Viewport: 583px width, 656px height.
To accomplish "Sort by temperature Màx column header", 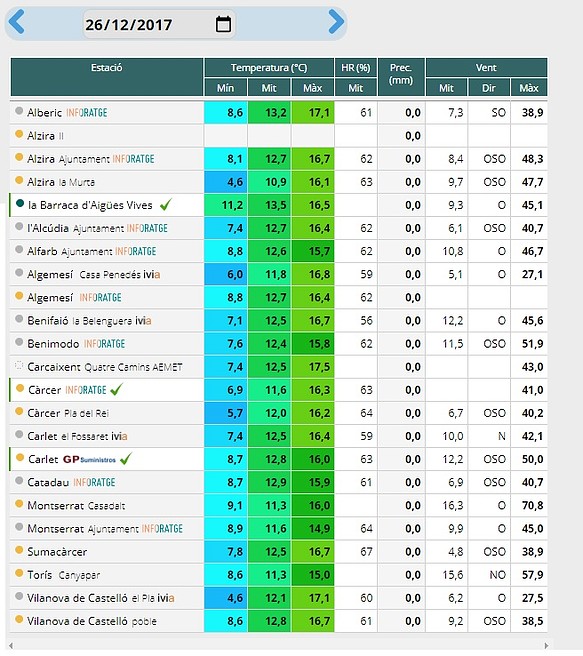I will pyautogui.click(x=313, y=88).
